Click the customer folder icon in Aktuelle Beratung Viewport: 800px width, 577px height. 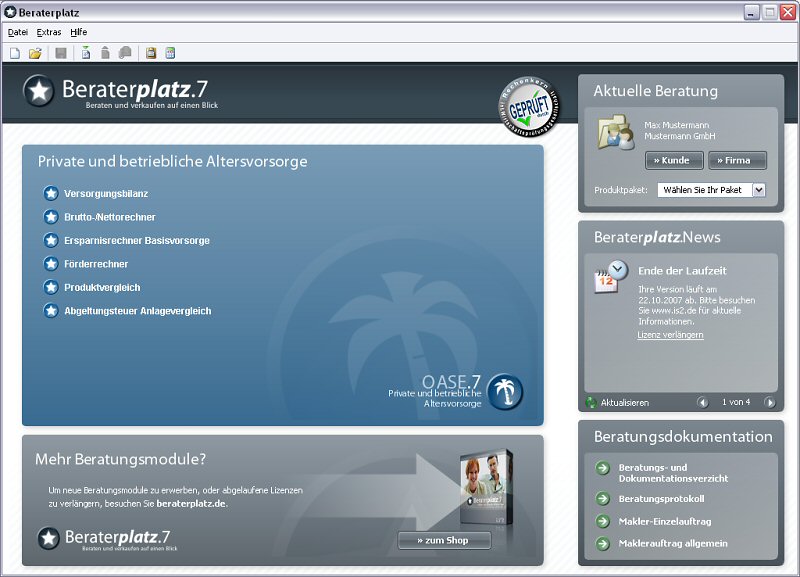[x=616, y=132]
